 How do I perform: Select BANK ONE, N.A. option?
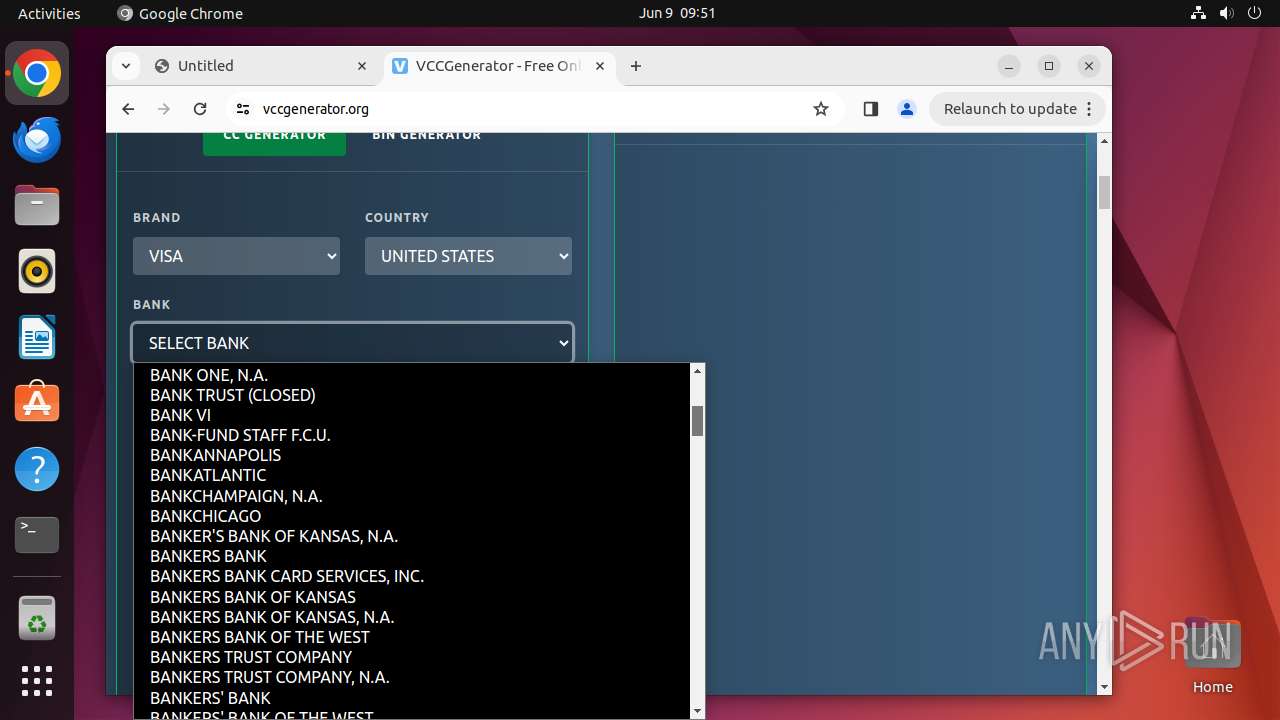(412, 375)
